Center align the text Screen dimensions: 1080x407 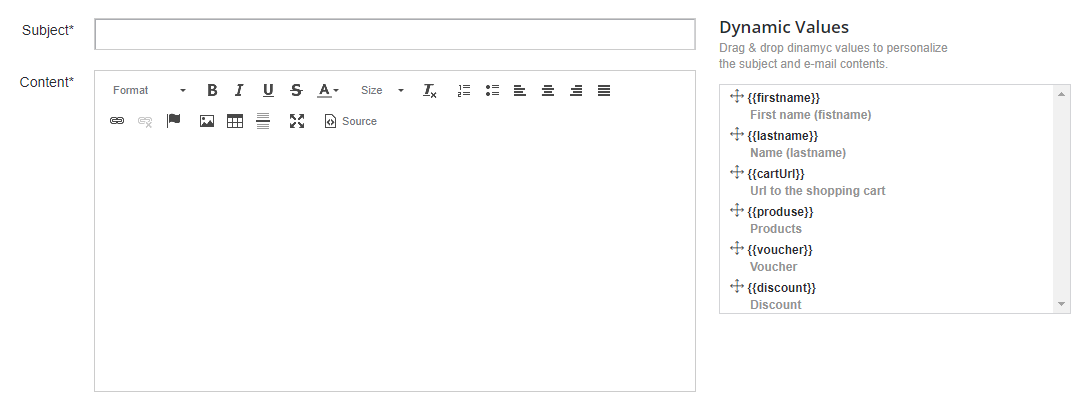(548, 90)
